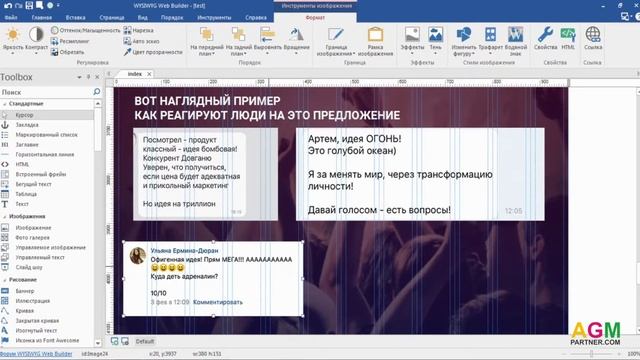Switch to the Инструменты ribbon tab
Viewport: 640px width, 360px height.
[x=214, y=18]
